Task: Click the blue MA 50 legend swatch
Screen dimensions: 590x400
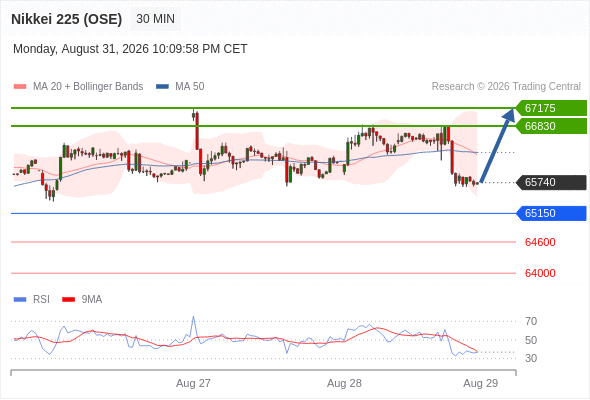Action: pyautogui.click(x=163, y=87)
